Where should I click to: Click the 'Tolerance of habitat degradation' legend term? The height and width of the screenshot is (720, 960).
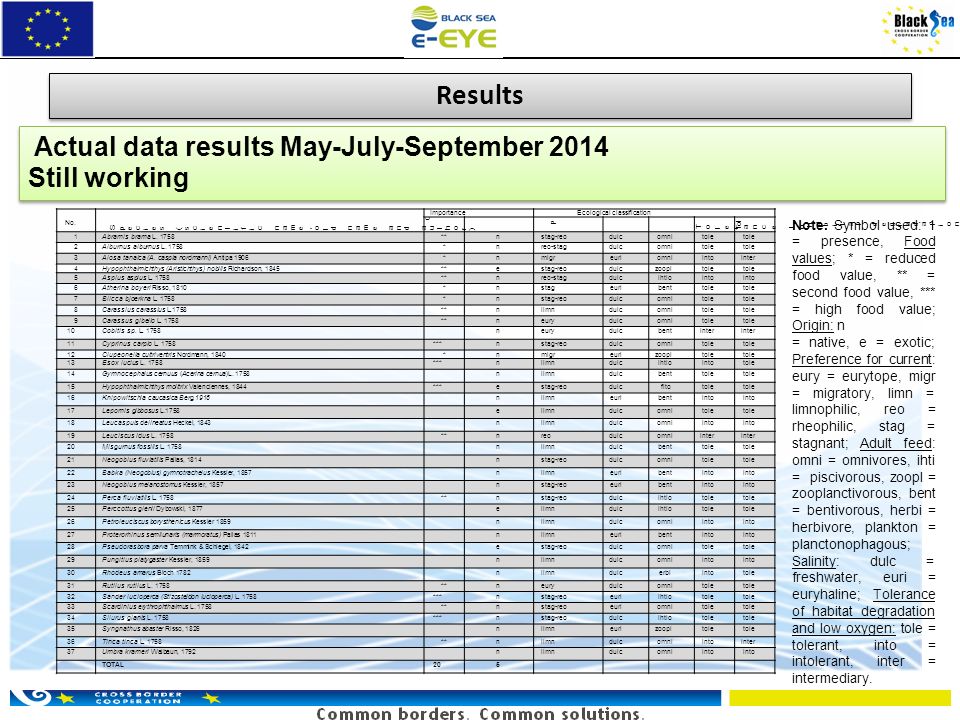tap(863, 612)
